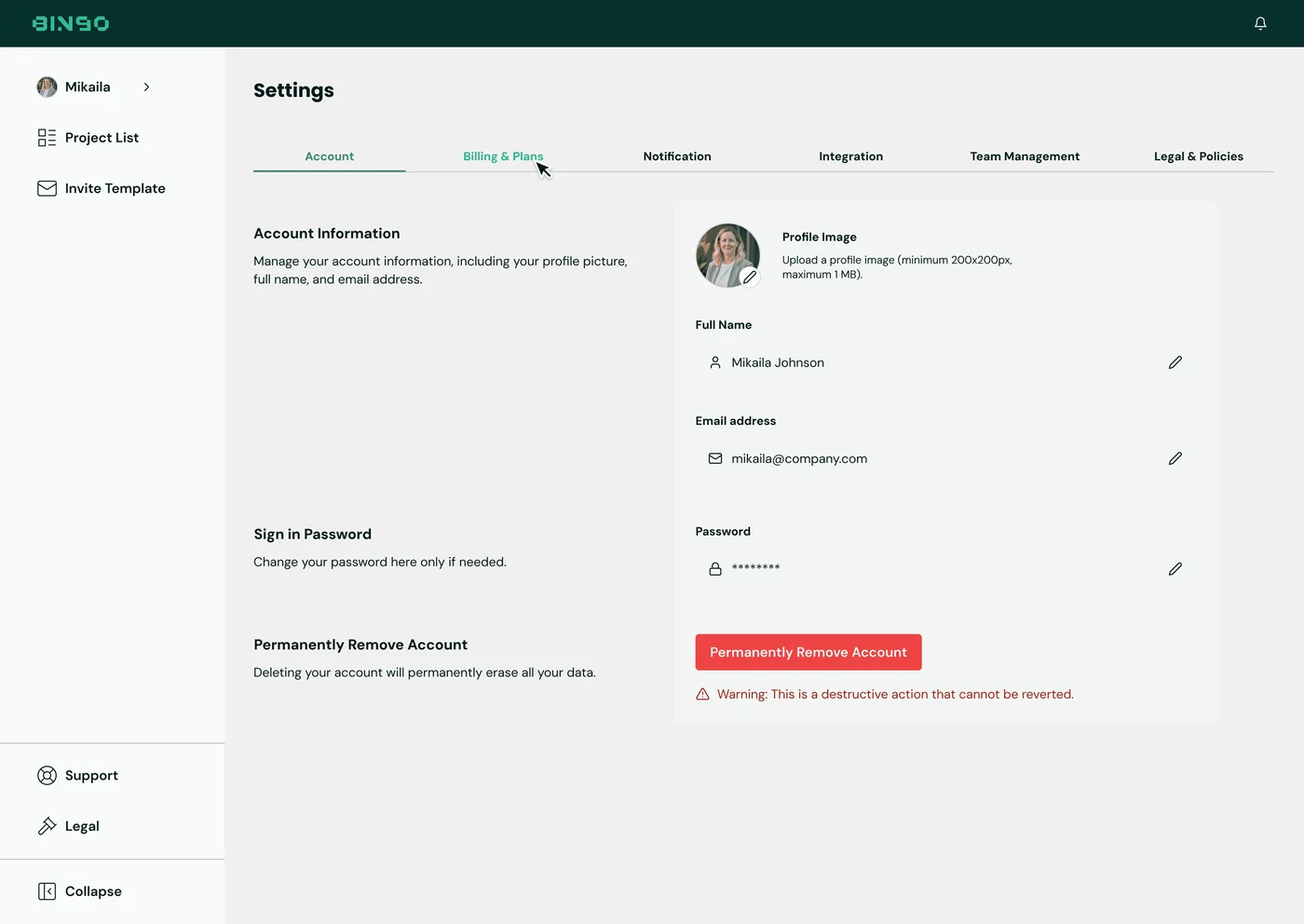The image size is (1304, 924).
Task: Go to Invite Template
Action: (x=115, y=188)
